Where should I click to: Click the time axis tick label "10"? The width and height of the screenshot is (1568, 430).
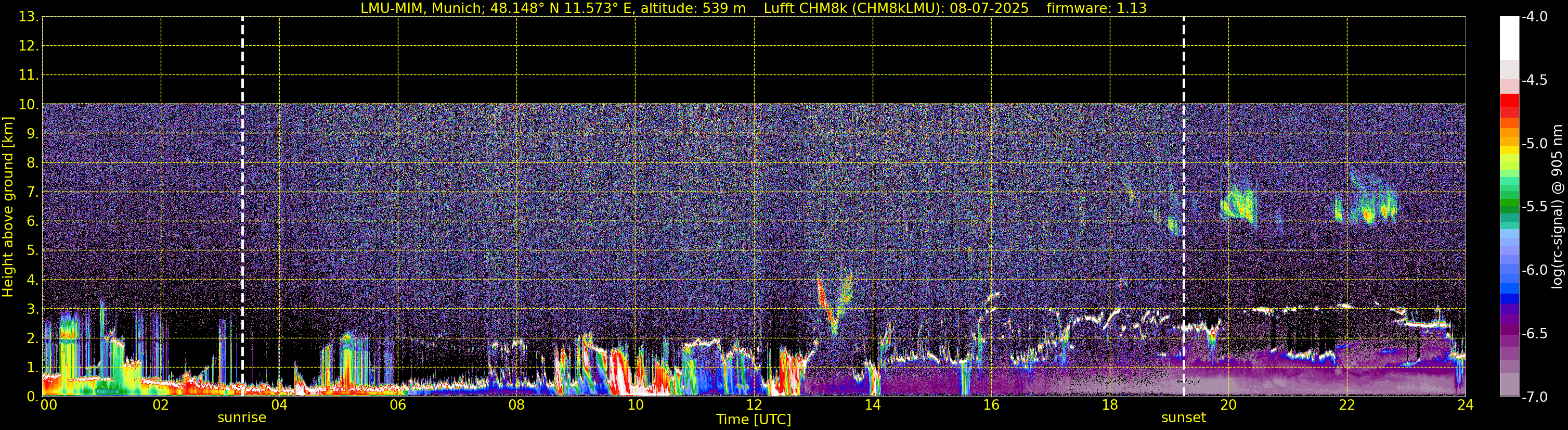pyautogui.click(x=636, y=406)
